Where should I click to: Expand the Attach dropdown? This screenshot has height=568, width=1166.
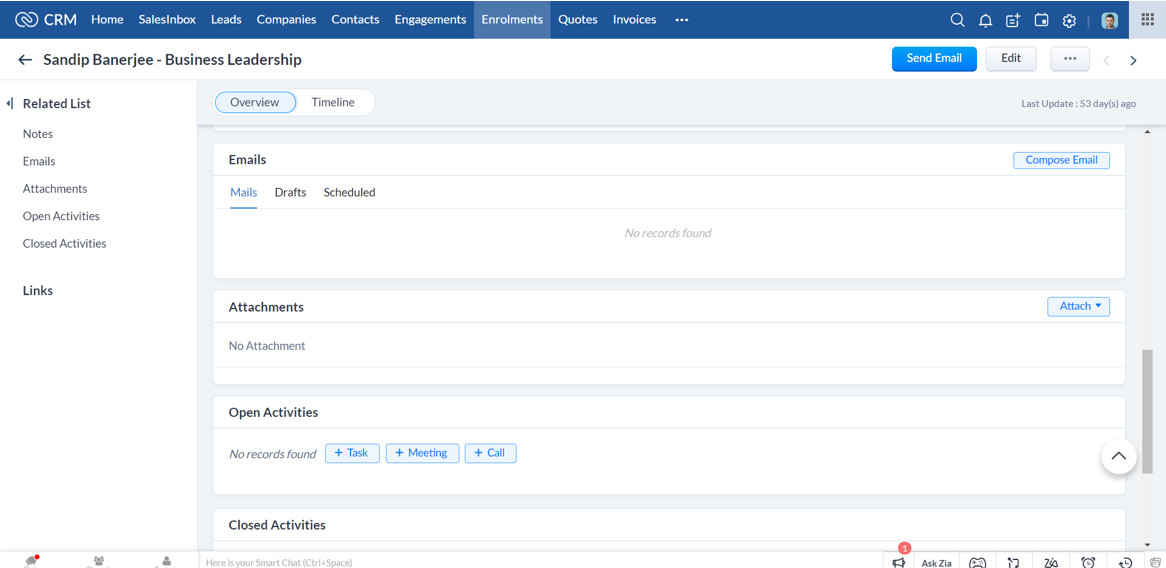tap(1078, 306)
